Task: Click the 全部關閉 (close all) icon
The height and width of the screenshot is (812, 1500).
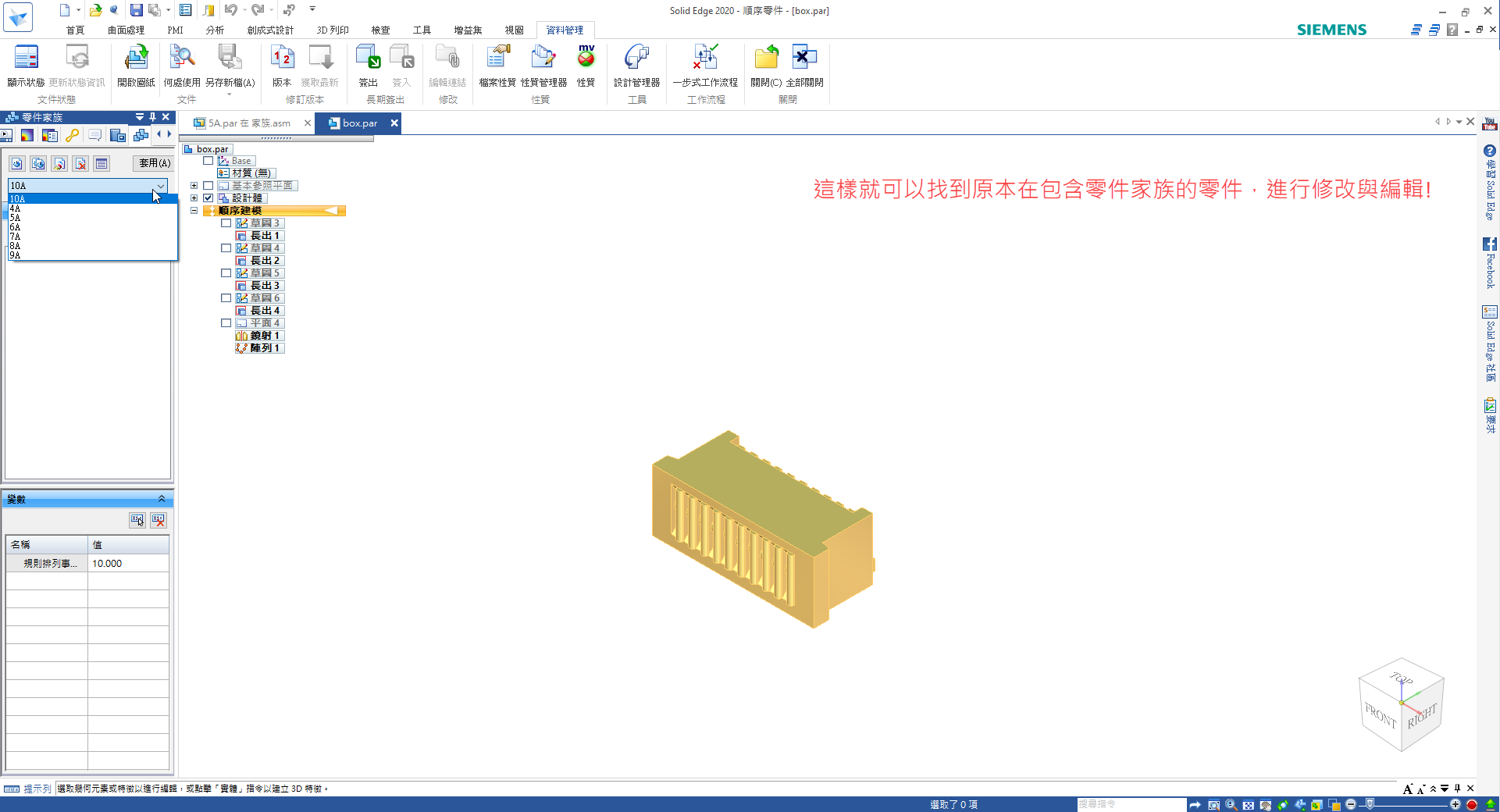Action: [804, 58]
